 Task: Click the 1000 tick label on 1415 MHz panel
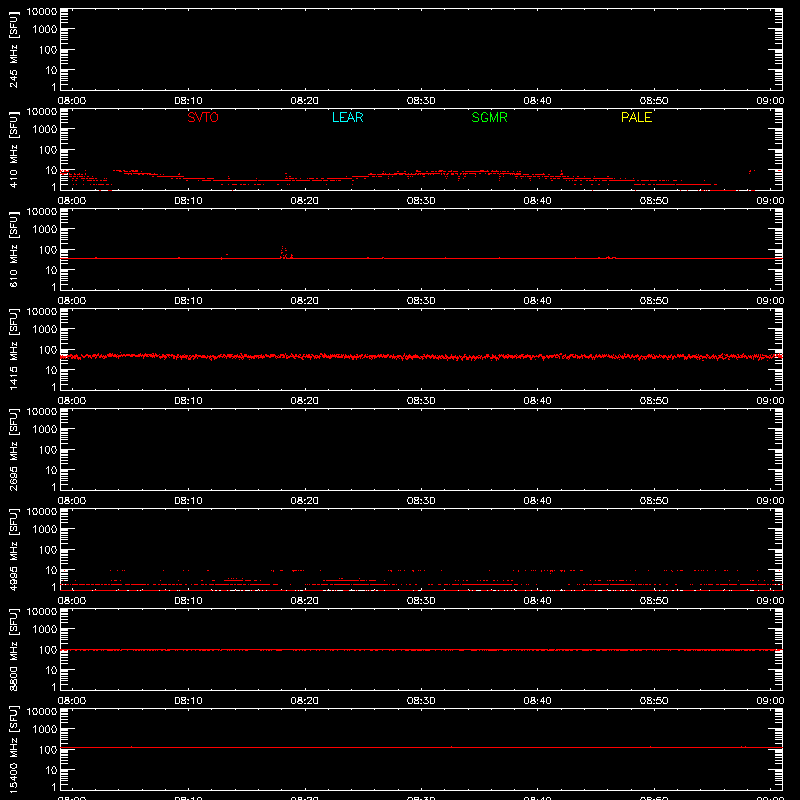pyautogui.click(x=45, y=329)
